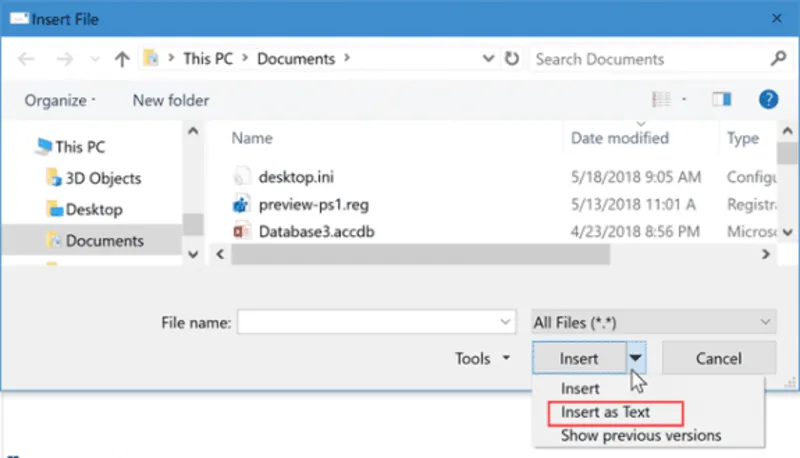This screenshot has width=800, height=458.
Task: Open the Tools dropdown
Action: [482, 358]
